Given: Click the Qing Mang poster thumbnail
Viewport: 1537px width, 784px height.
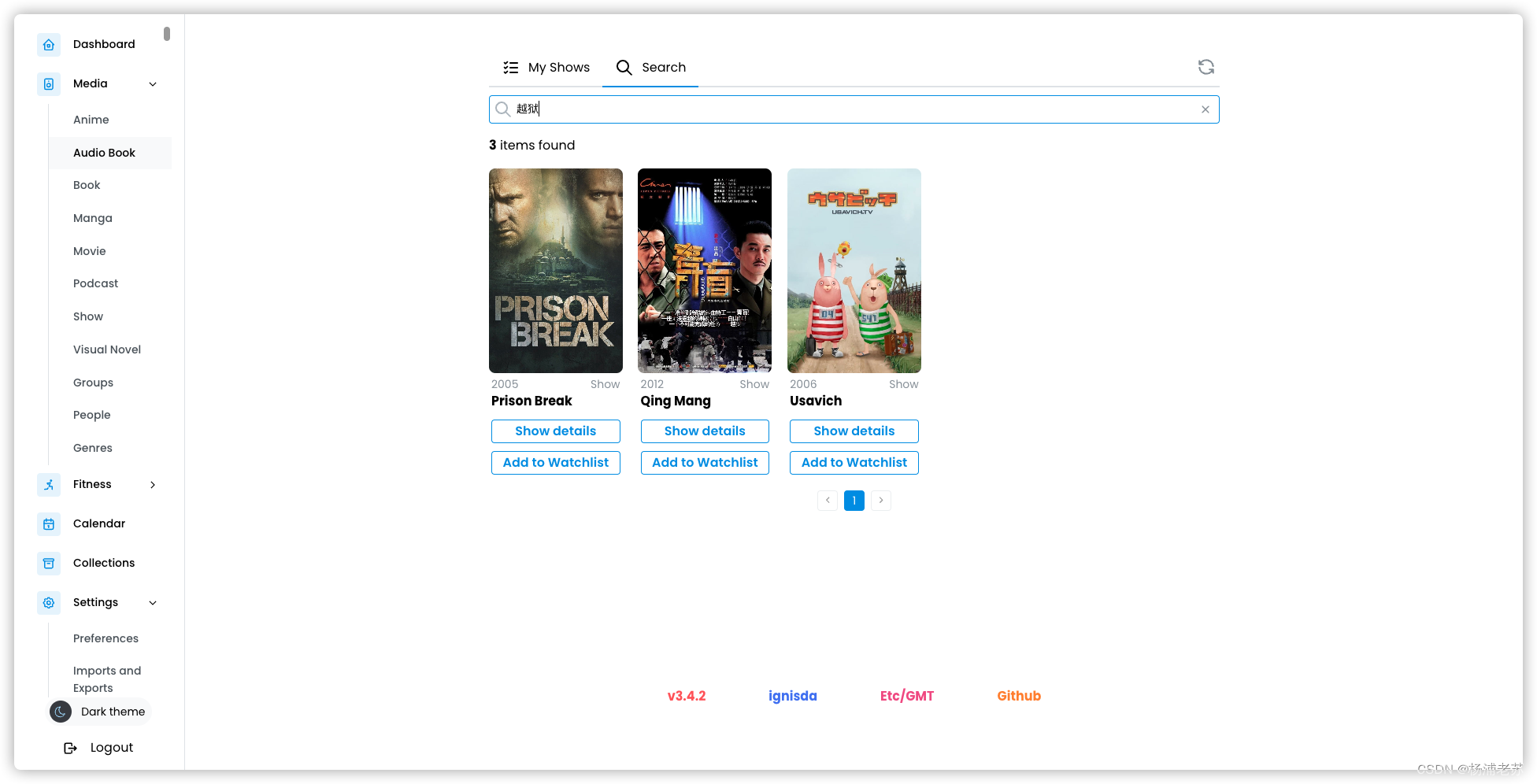Looking at the screenshot, I should tap(705, 271).
